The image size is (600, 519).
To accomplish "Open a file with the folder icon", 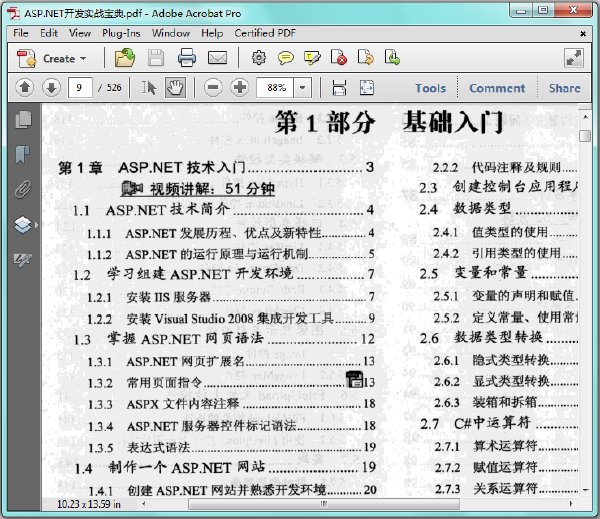I will [125, 58].
